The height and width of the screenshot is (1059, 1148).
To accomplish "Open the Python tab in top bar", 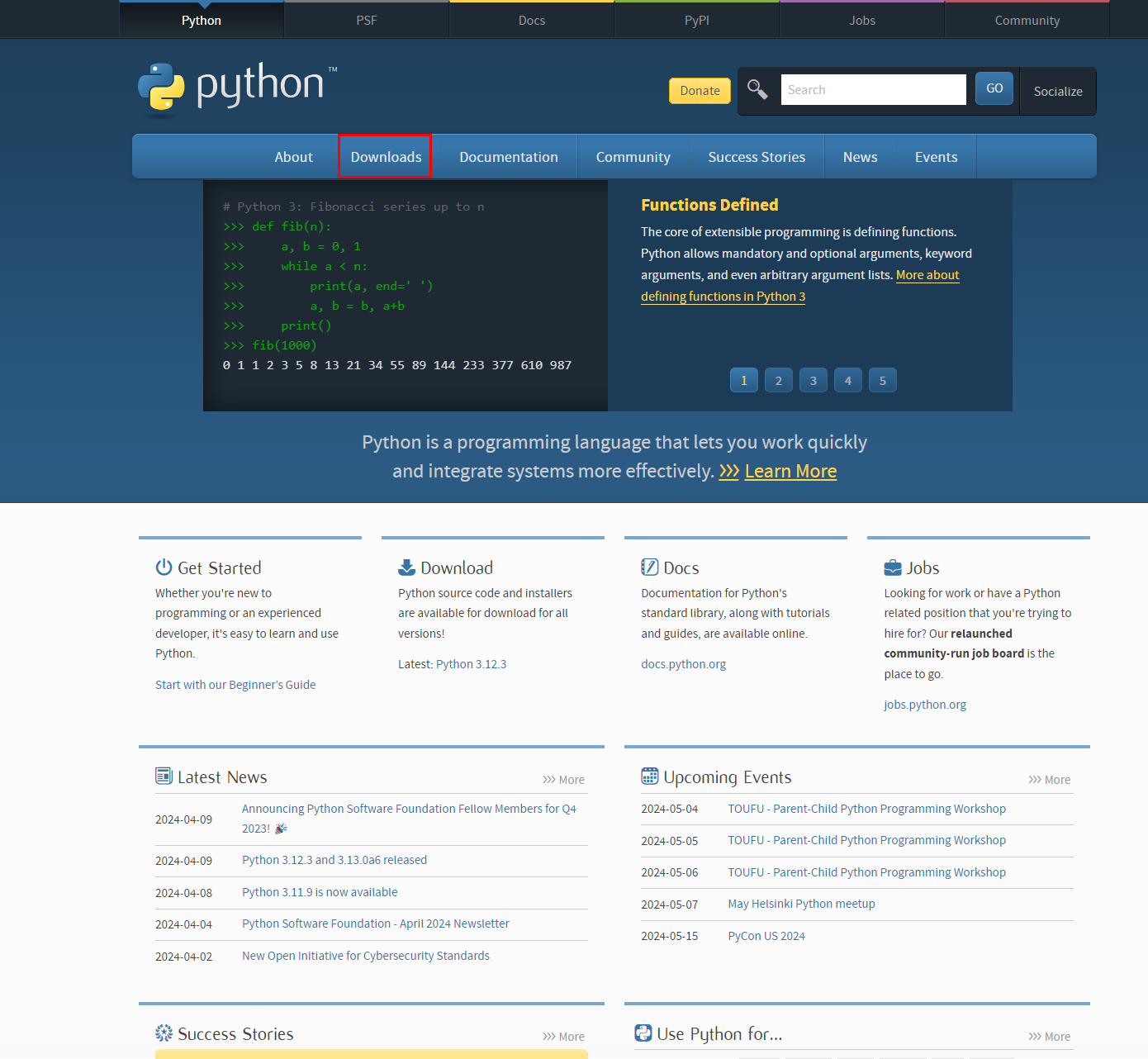I will pos(202,20).
